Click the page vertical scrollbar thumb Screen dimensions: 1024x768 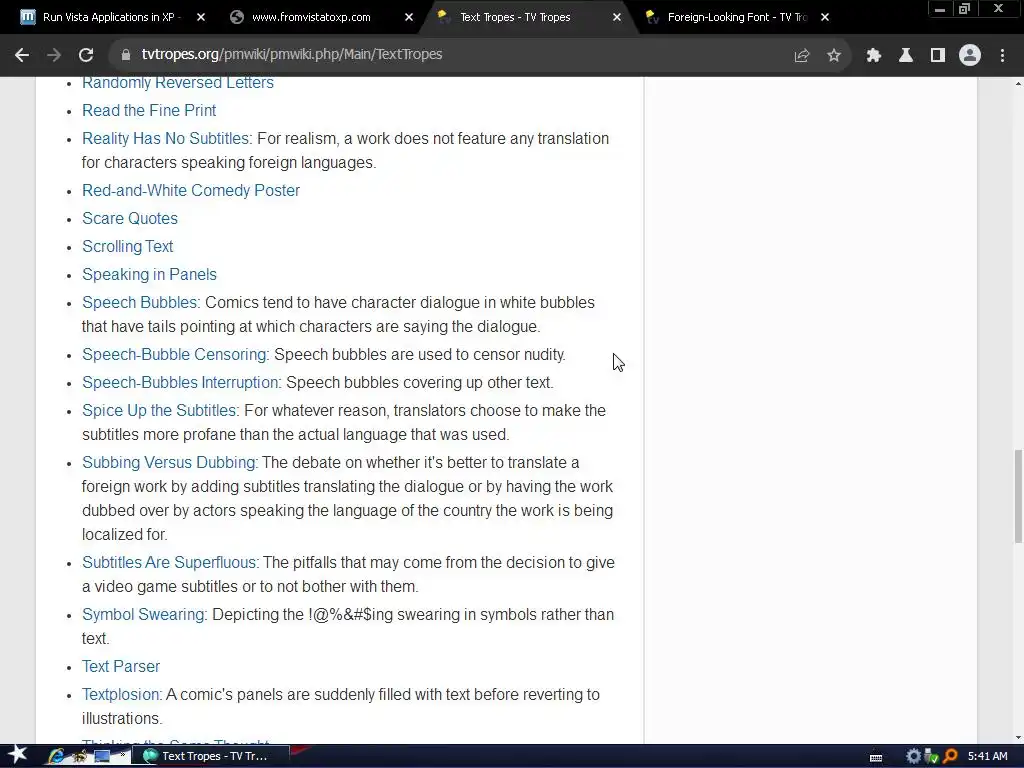tap(1017, 496)
